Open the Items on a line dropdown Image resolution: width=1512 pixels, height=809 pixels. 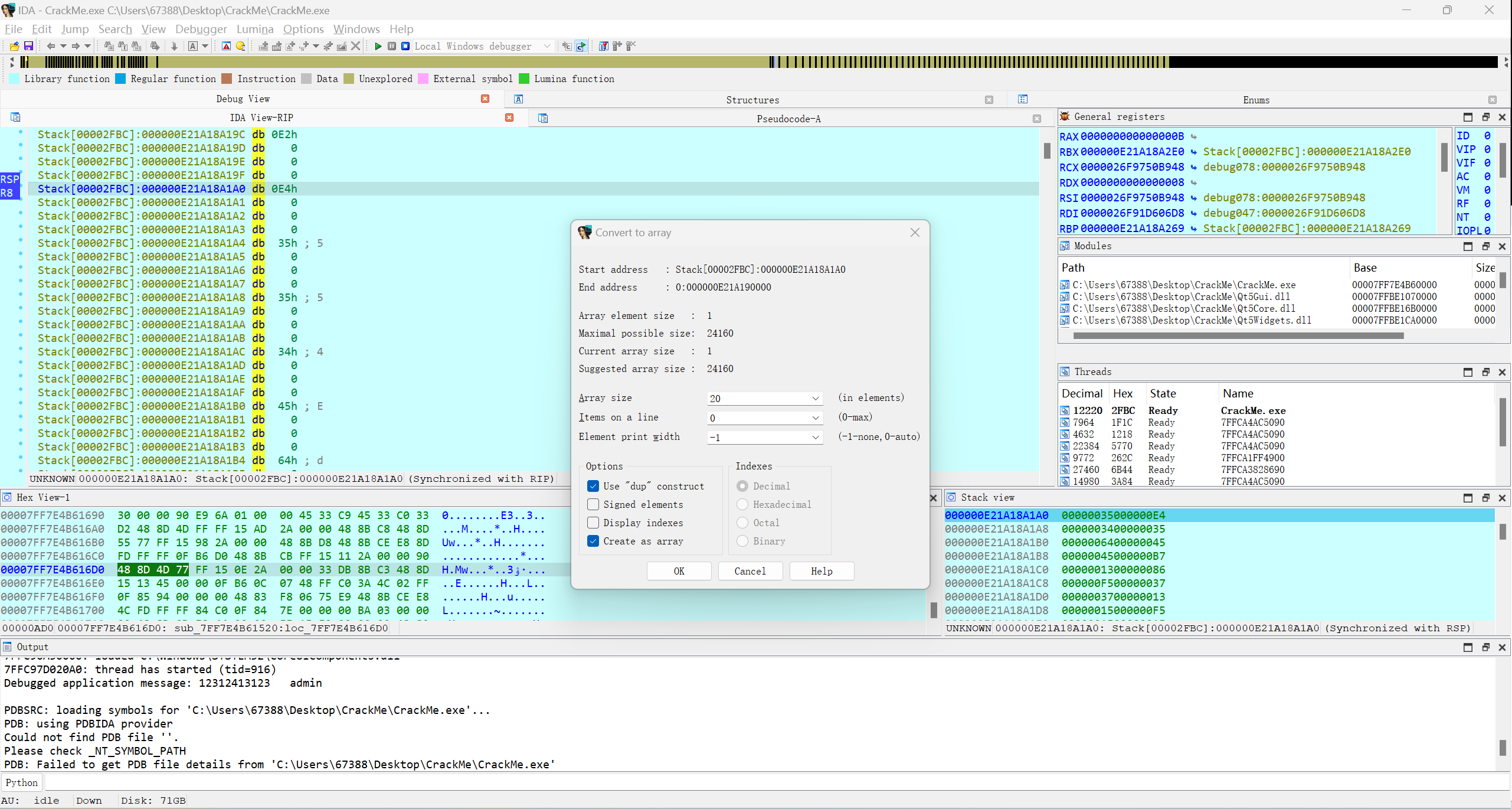click(x=816, y=418)
